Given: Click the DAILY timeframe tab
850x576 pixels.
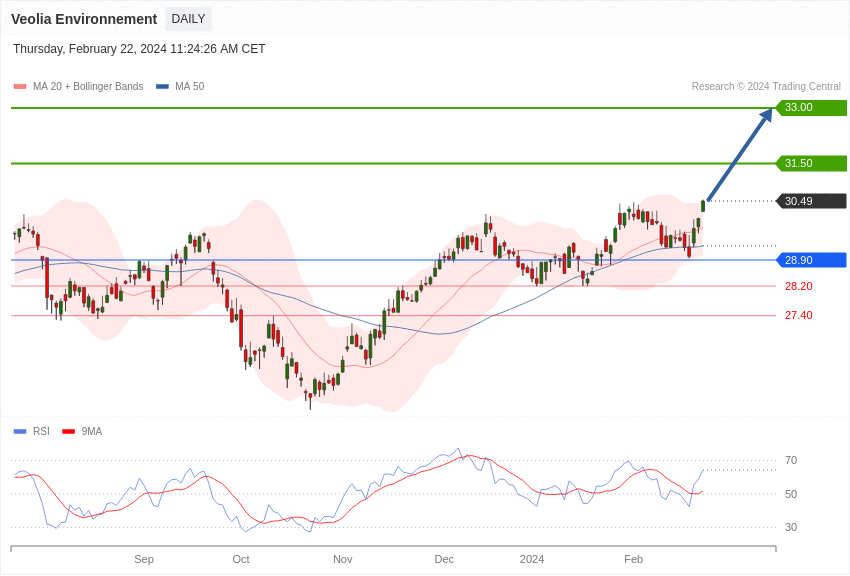Looking at the screenshot, I should coord(188,19).
